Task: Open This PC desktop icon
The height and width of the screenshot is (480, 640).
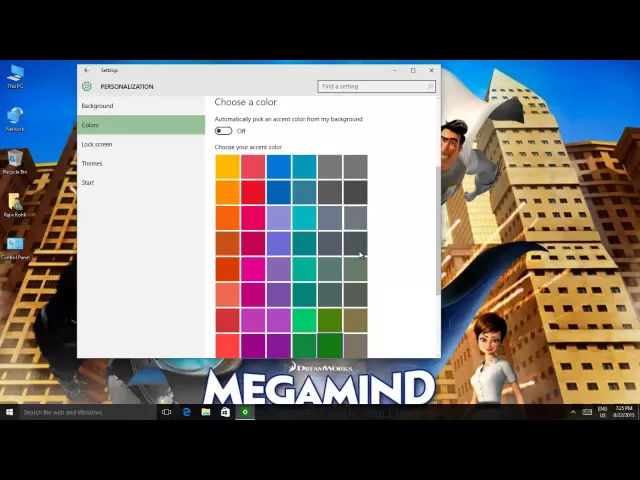Action: tap(15, 76)
